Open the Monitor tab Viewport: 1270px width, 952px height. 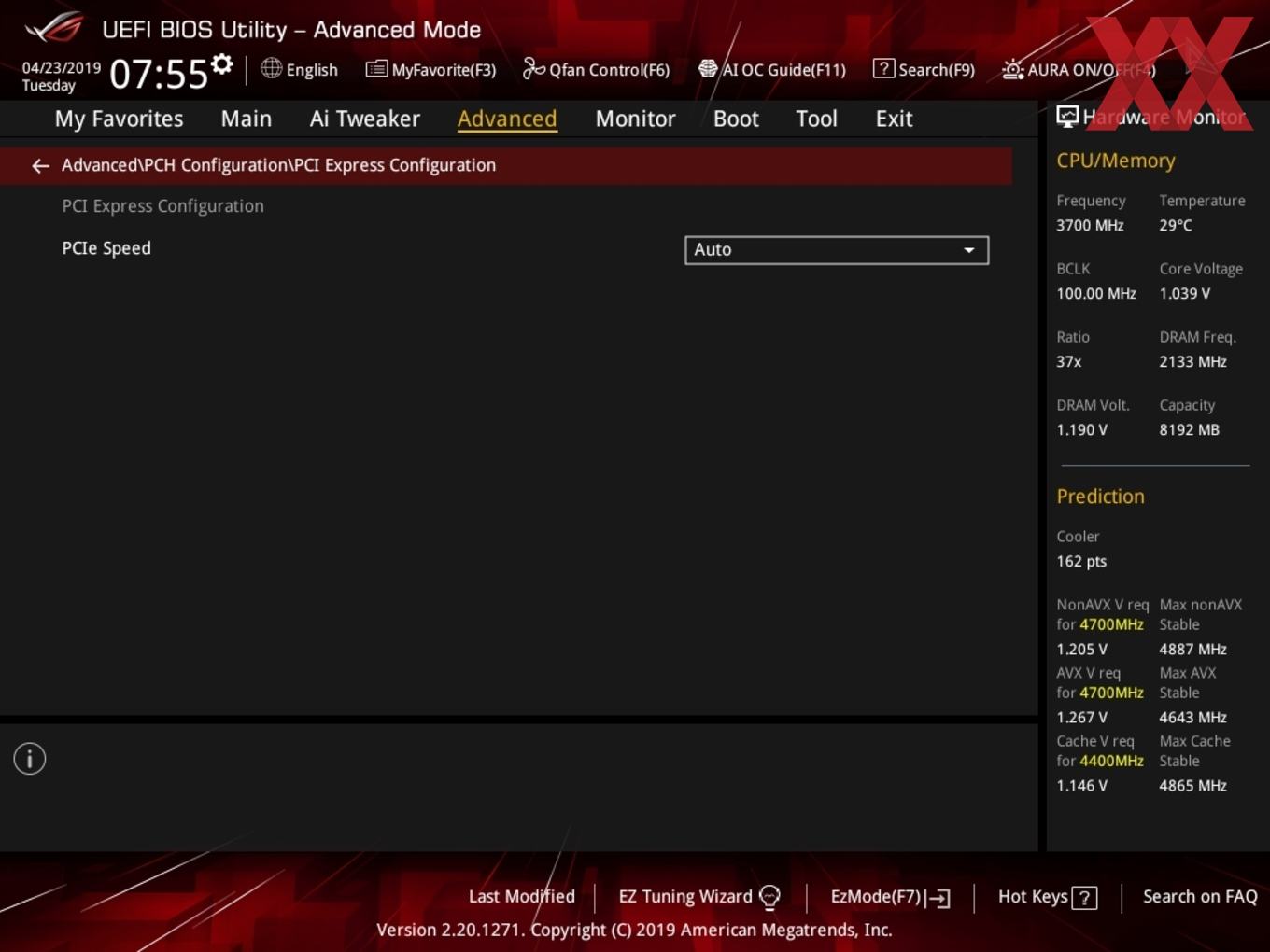635,119
